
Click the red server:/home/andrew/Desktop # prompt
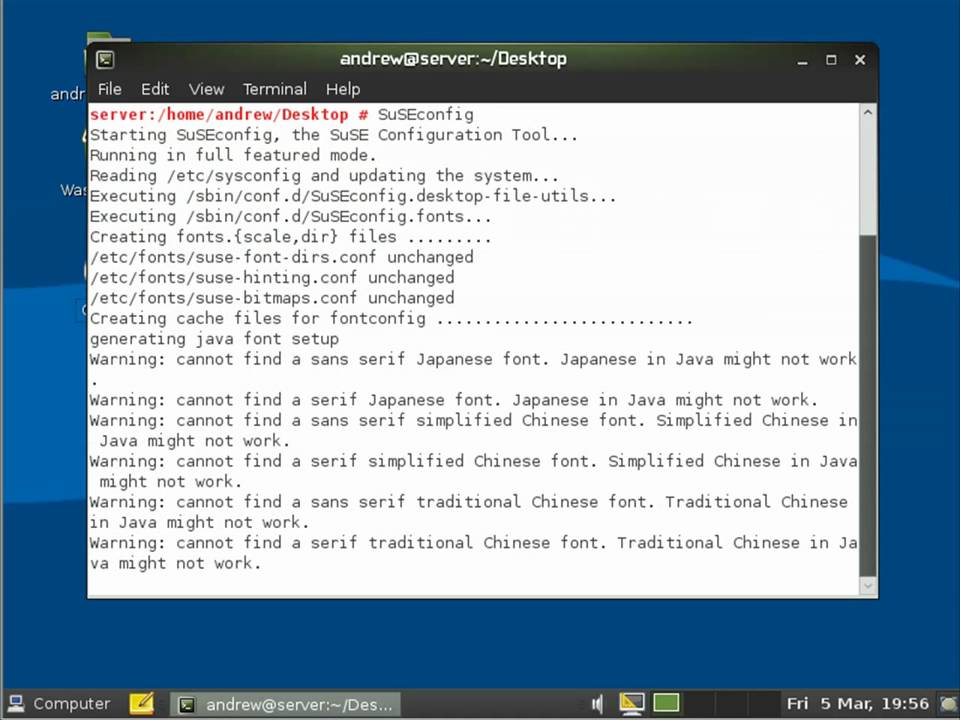(x=229, y=114)
